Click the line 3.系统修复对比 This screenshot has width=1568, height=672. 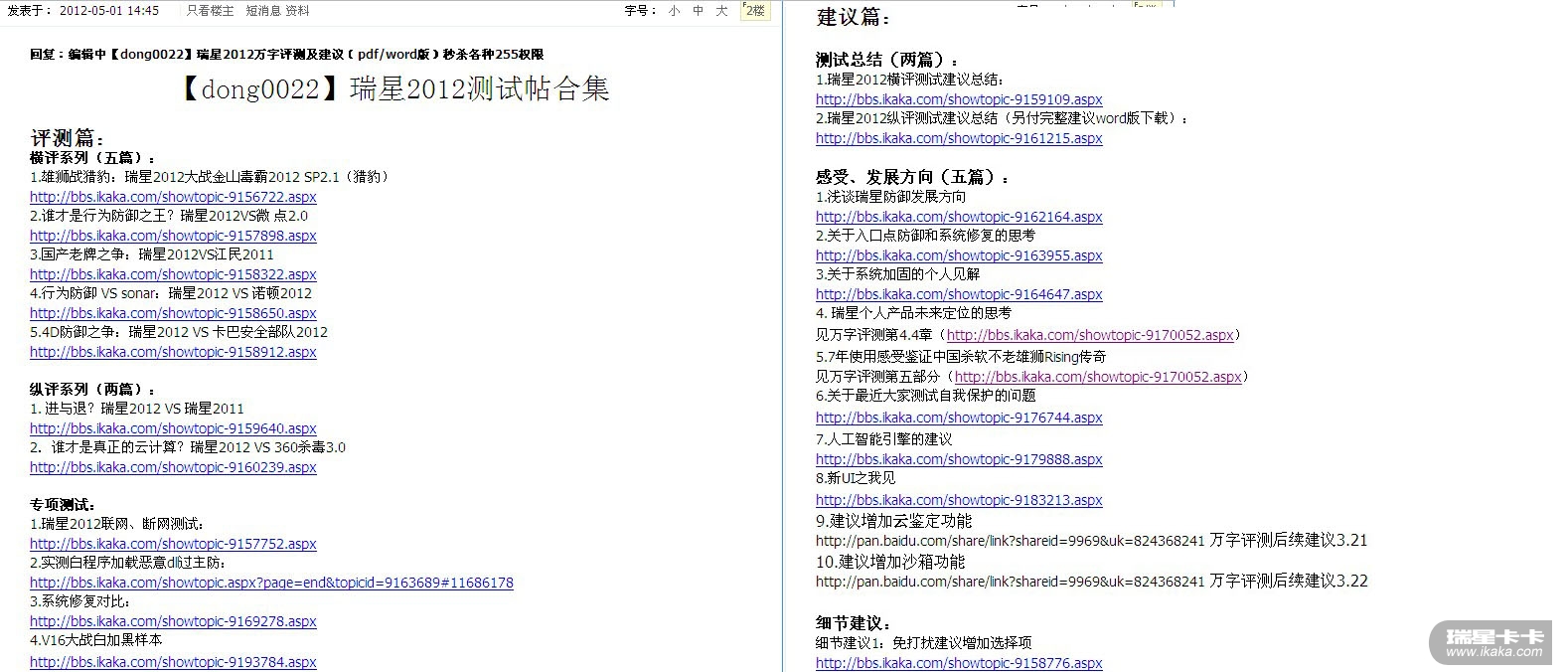click(x=80, y=601)
